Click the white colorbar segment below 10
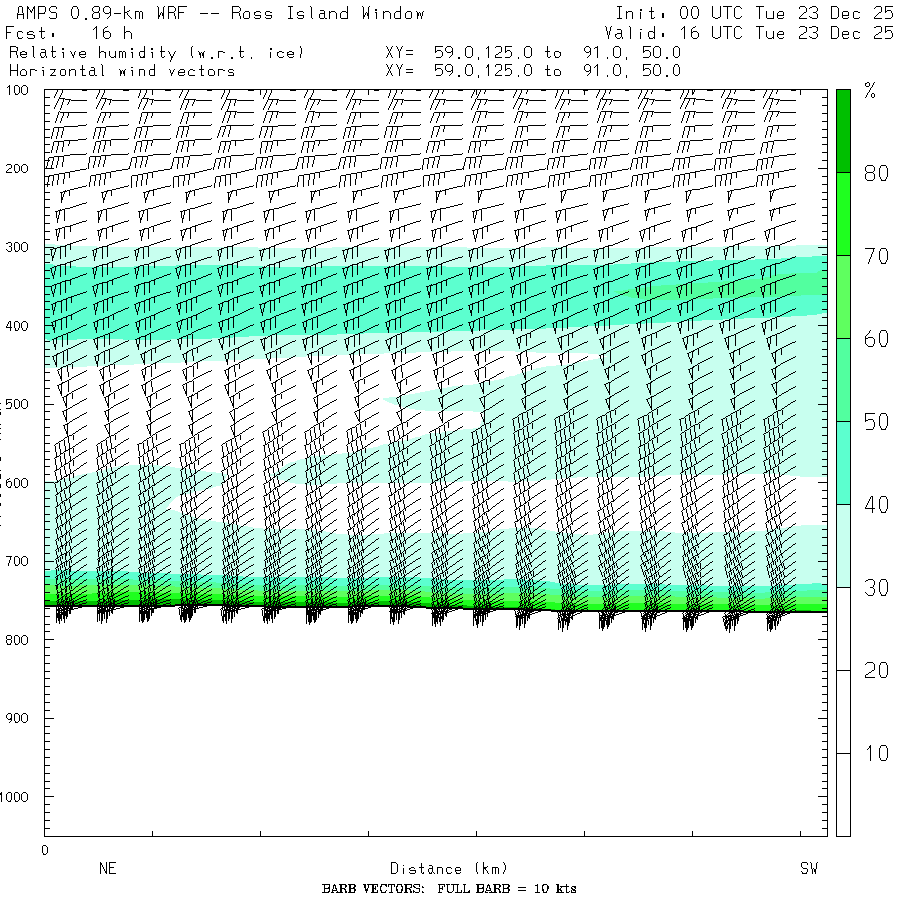 843,795
